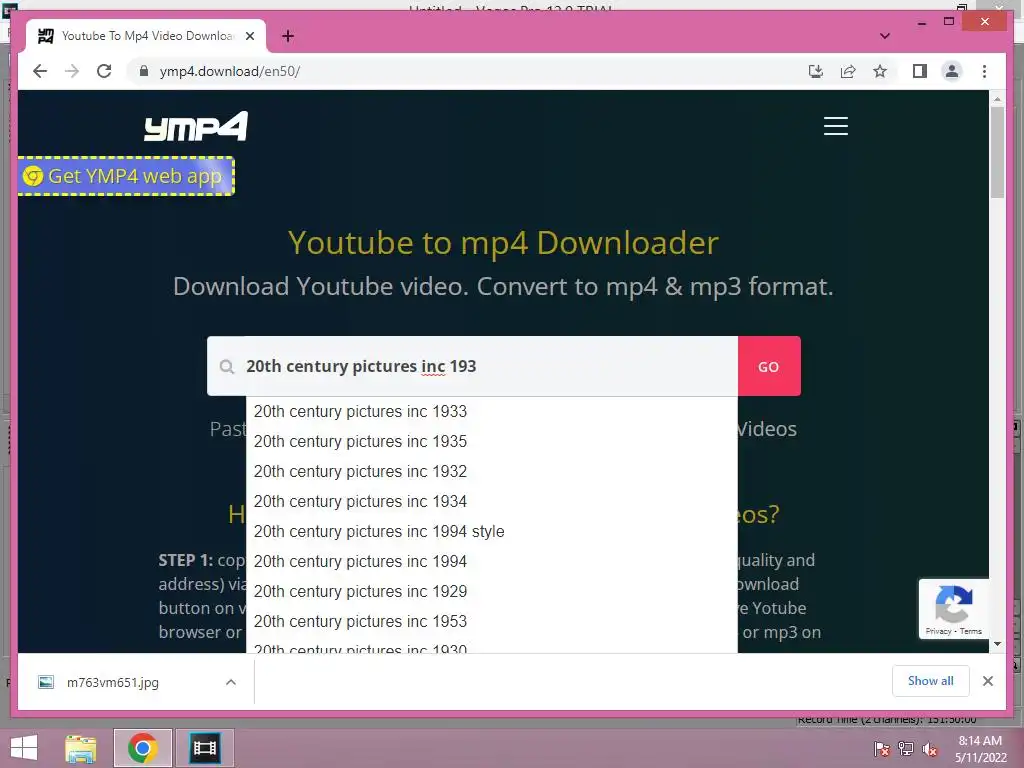Viewport: 1024px width, 768px height.
Task: Click the reCAPTCHA Privacy link
Action: pos(938,632)
